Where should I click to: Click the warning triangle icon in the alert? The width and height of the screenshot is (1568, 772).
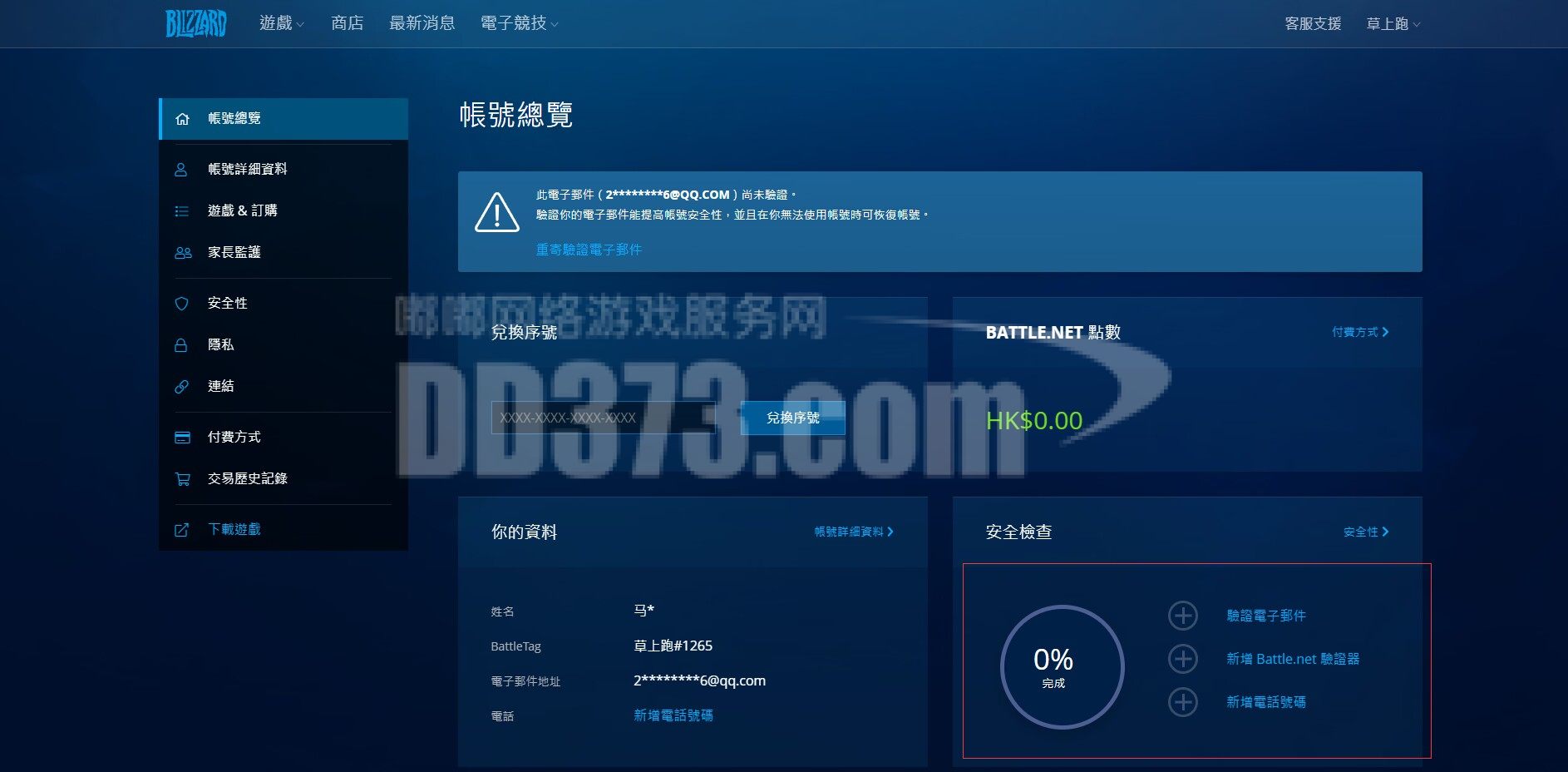click(x=497, y=213)
